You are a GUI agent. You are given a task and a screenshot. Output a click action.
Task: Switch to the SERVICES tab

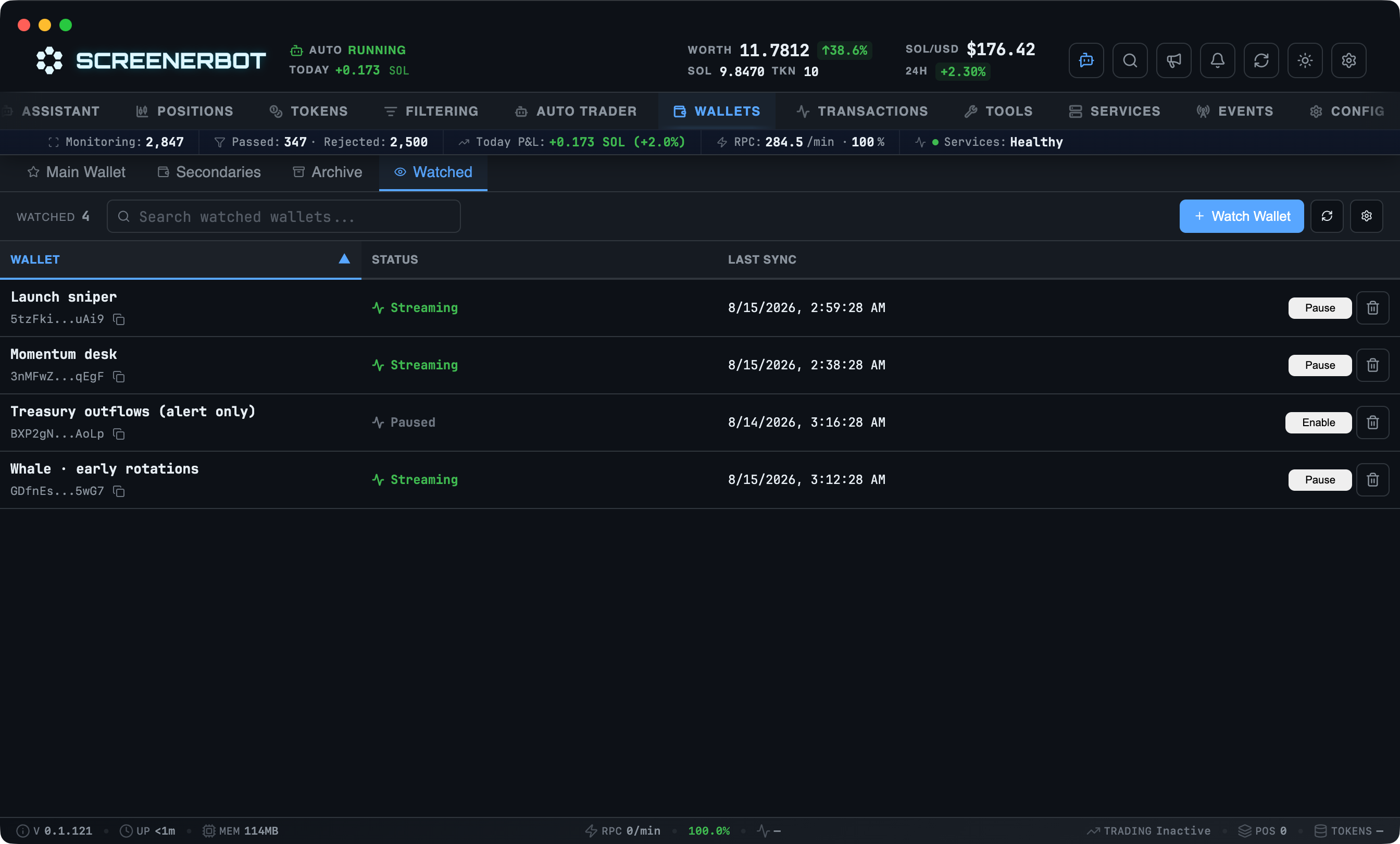(1114, 111)
